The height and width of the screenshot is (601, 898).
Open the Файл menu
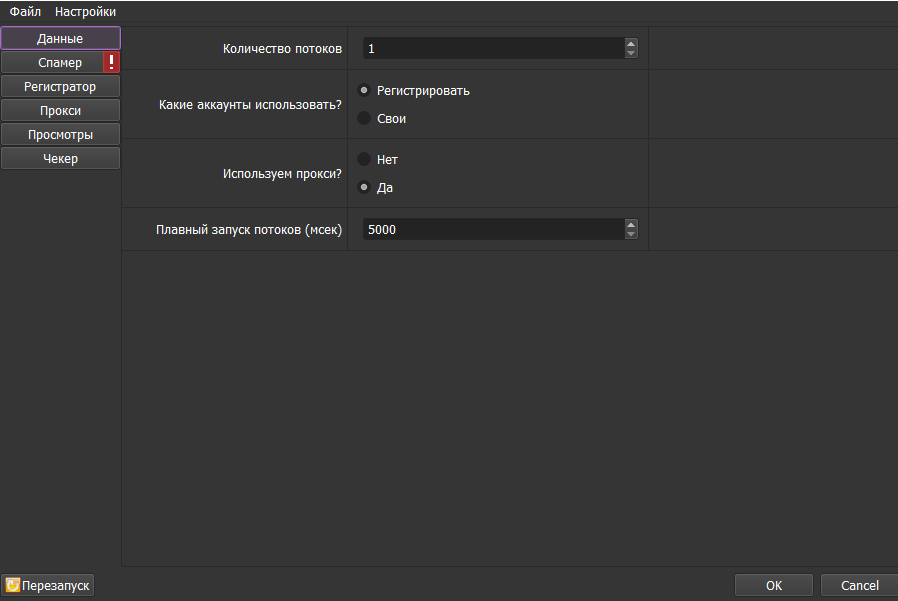25,11
